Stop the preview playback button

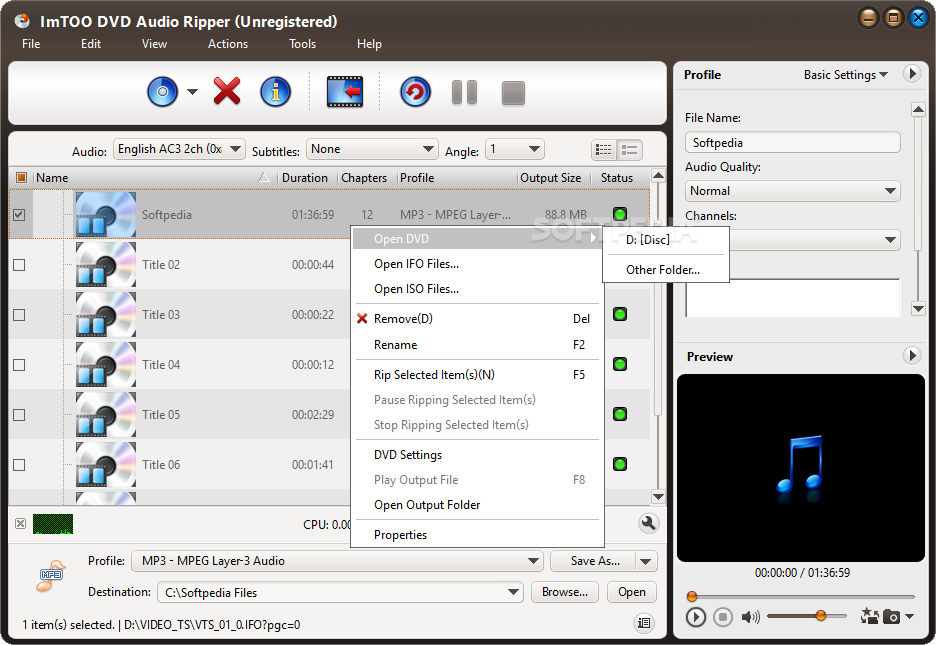coord(723,617)
